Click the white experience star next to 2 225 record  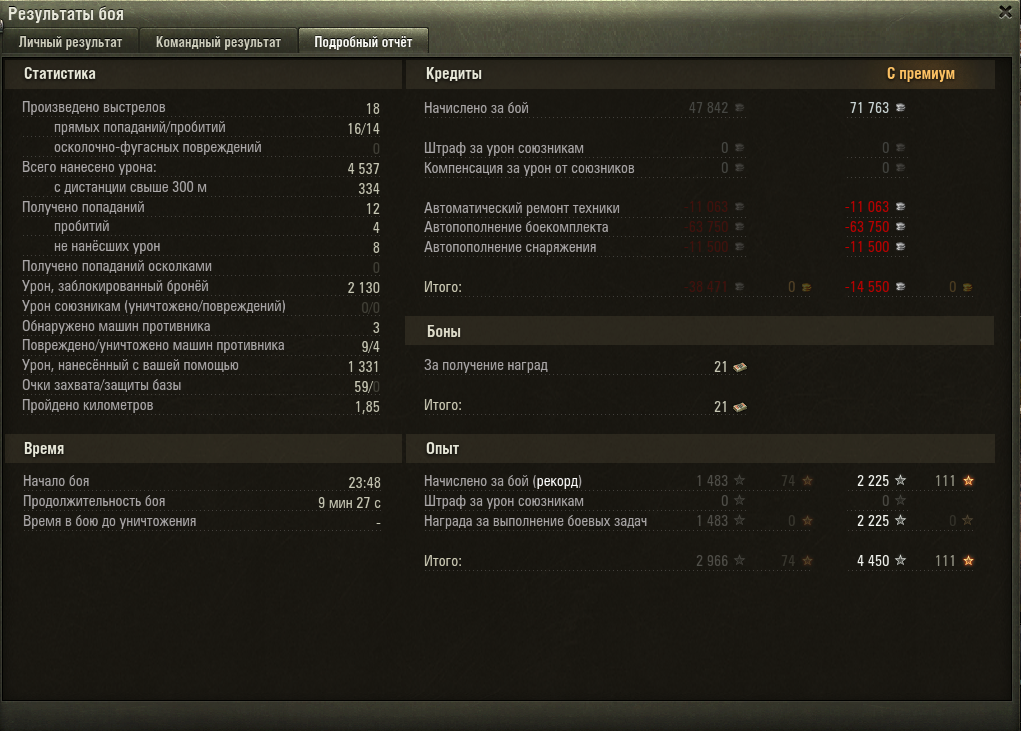(x=901, y=480)
